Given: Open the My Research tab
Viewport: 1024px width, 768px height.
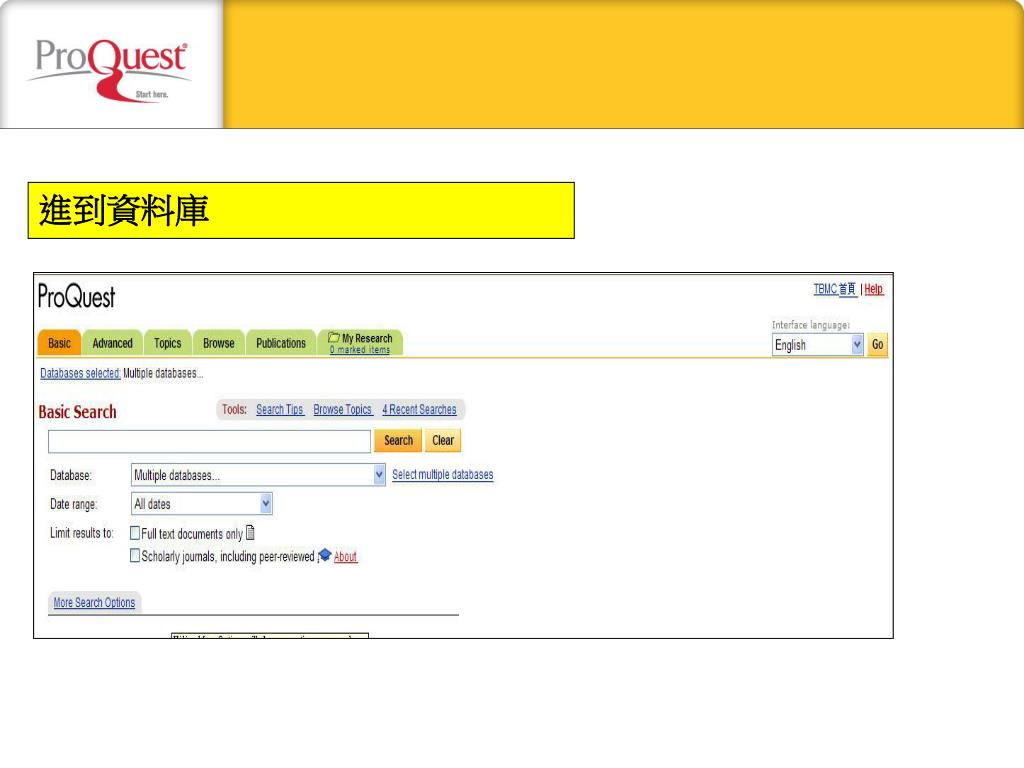Looking at the screenshot, I should pos(360,342).
